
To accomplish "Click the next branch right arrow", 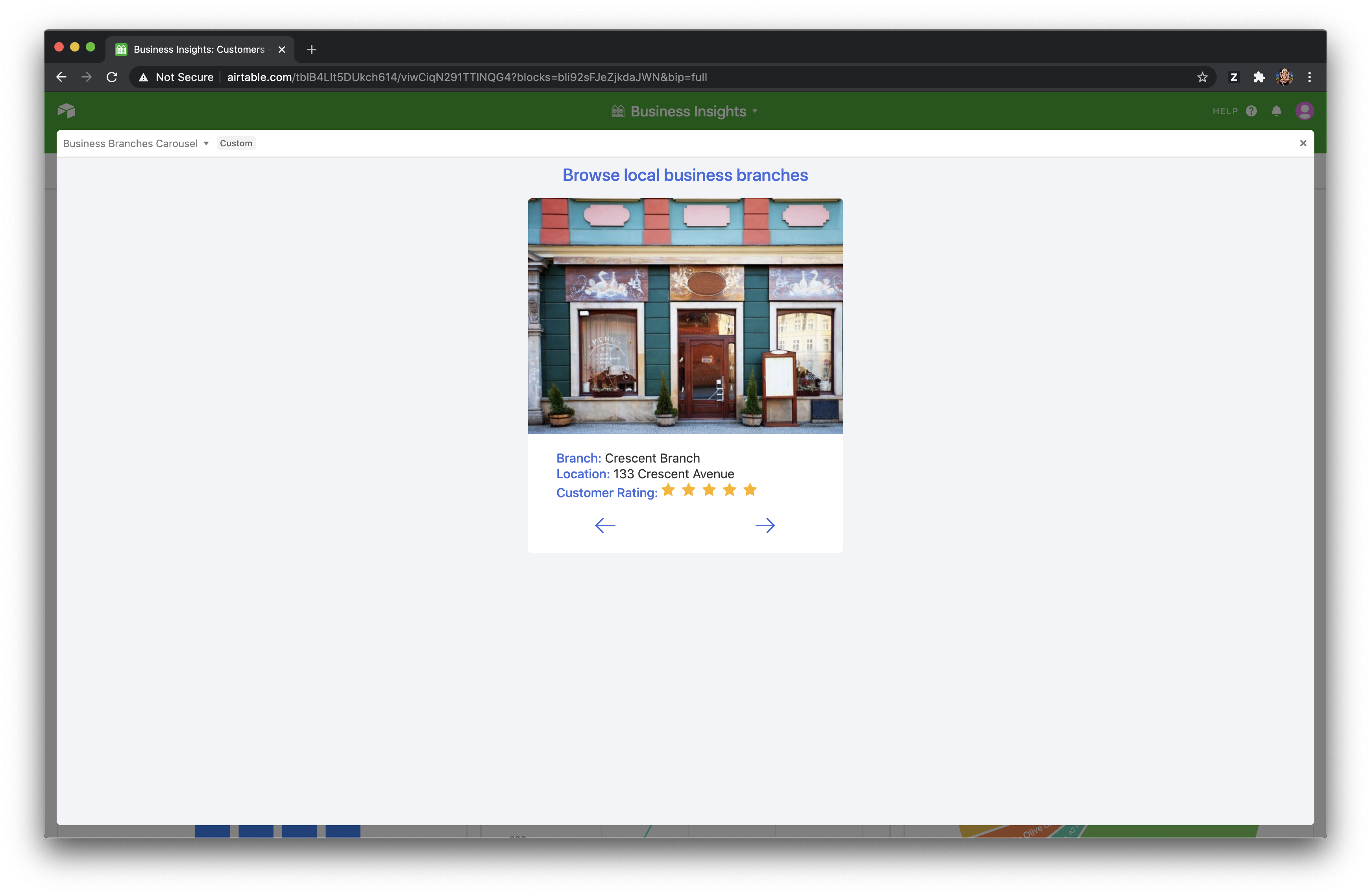I will [765, 525].
